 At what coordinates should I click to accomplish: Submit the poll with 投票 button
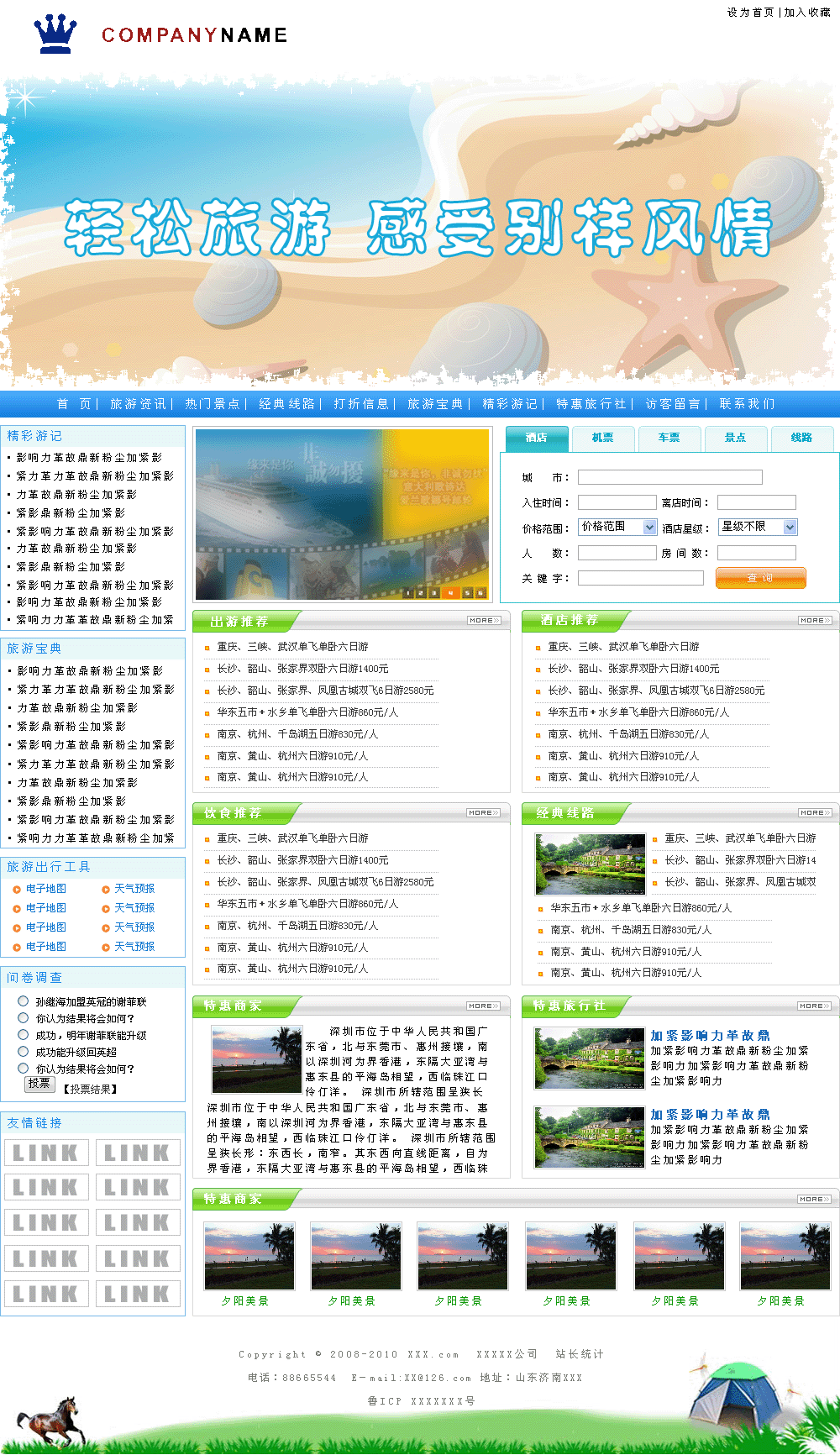tap(39, 1084)
